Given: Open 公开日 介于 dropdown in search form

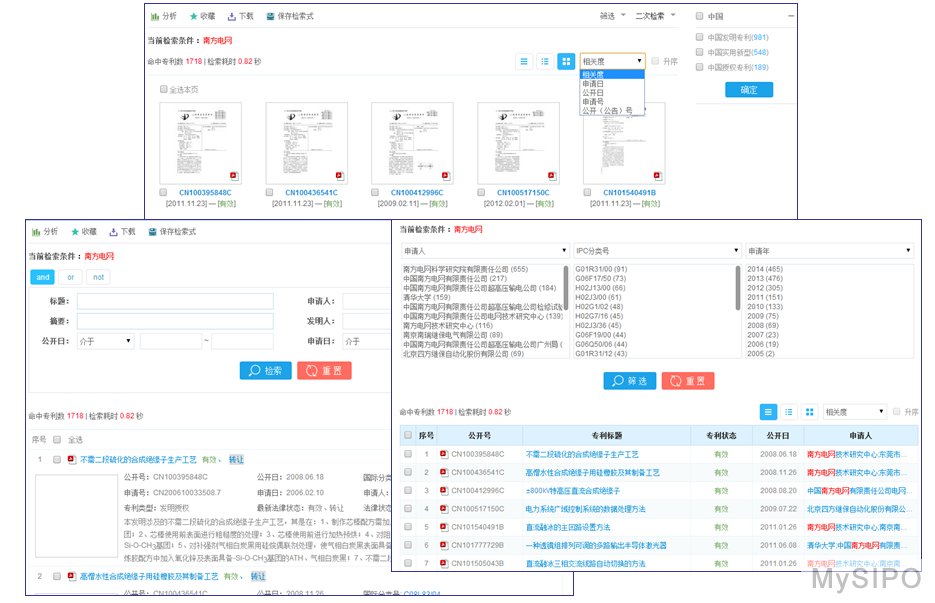Looking at the screenshot, I should pyautogui.click(x=106, y=341).
